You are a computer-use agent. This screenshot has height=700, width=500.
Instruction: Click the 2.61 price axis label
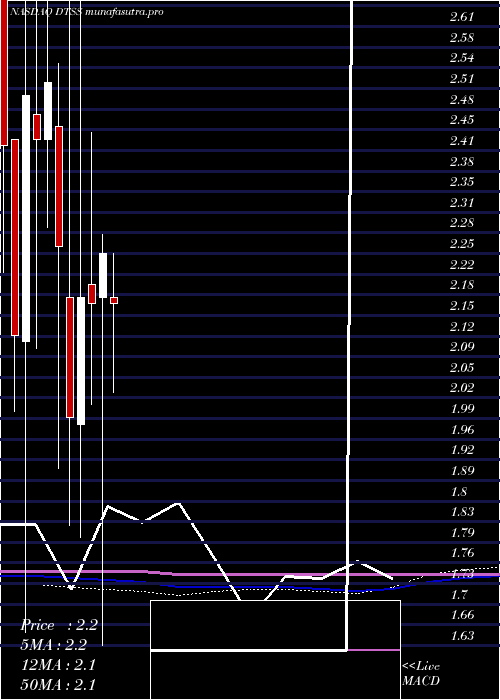(462, 17)
